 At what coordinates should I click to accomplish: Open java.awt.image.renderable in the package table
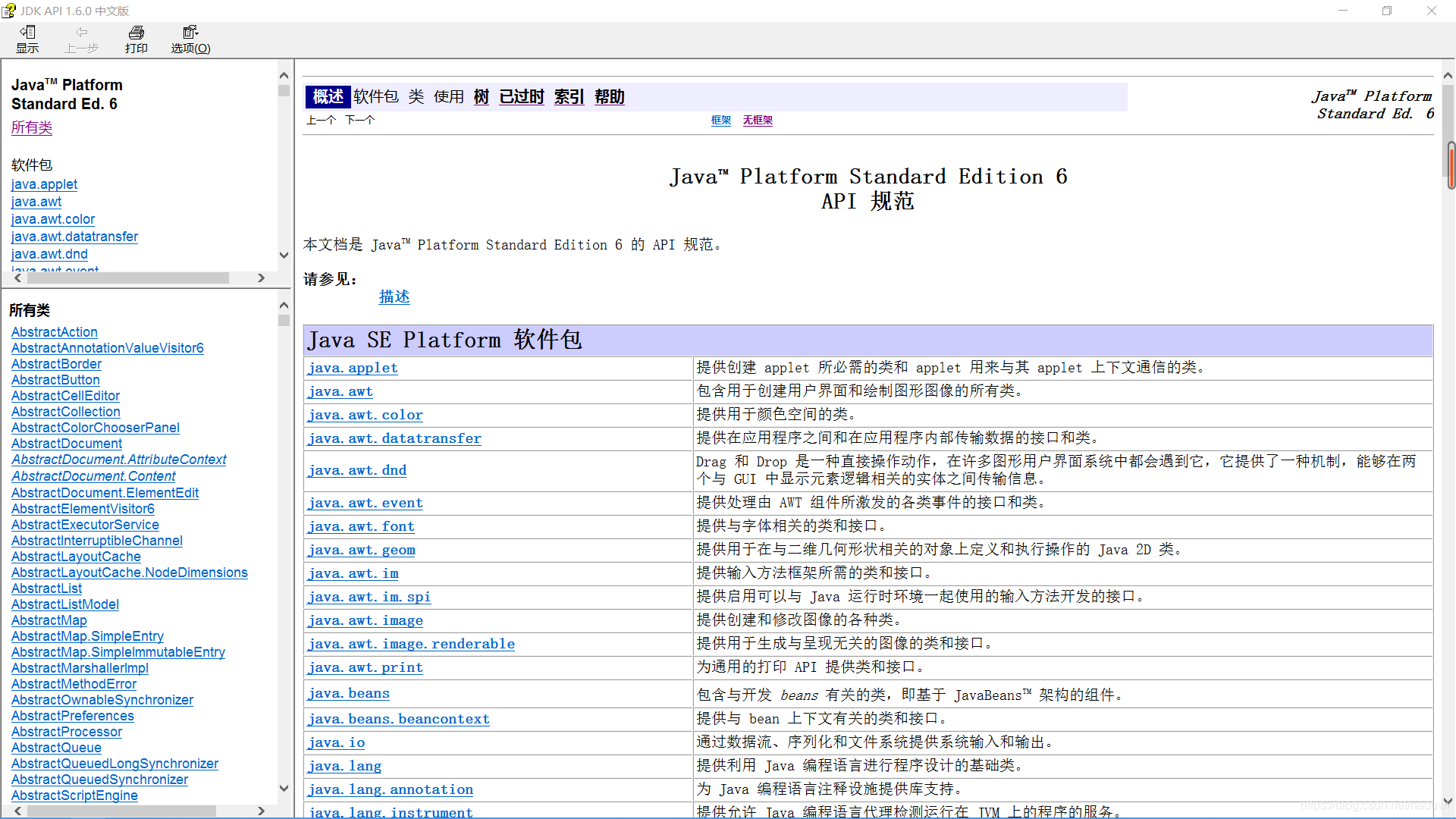411,644
